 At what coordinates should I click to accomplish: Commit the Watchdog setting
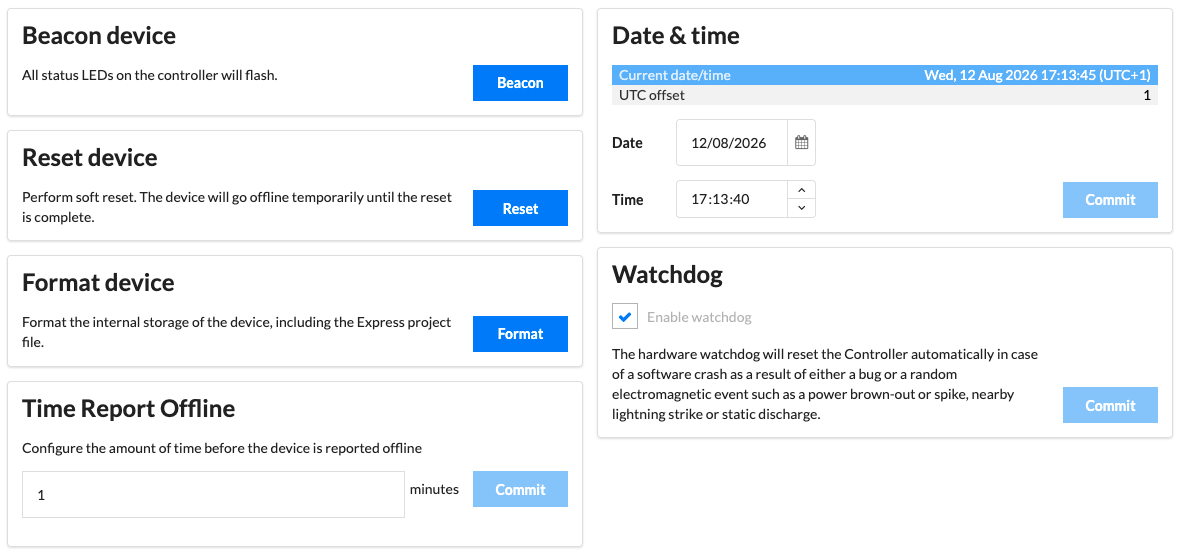1110,405
